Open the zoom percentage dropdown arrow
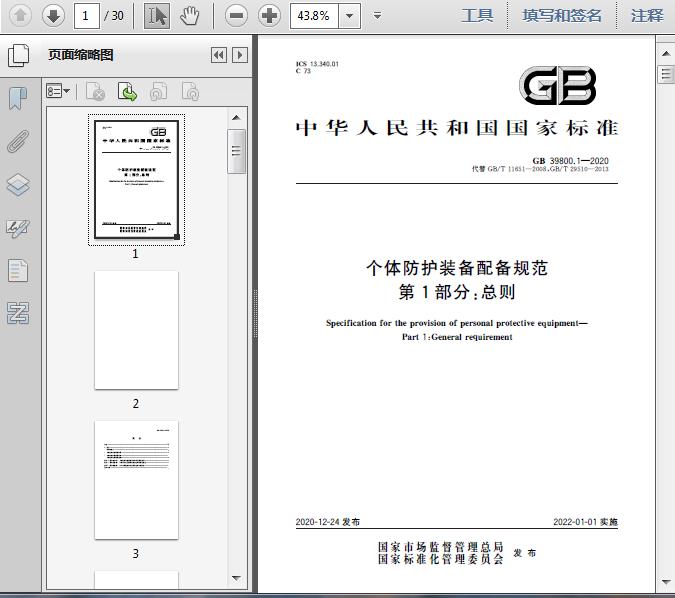Image resolution: width=675 pixels, height=598 pixels. pos(350,16)
